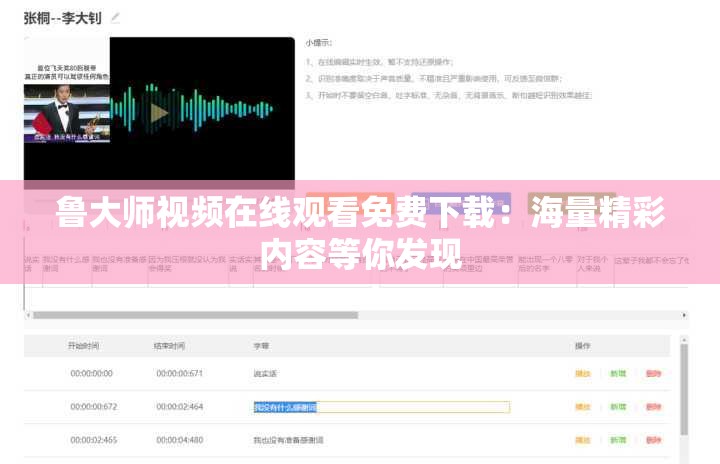Click the horizontal timeline scrollbar thumb
Image resolution: width=720 pixels, height=464 pixels.
coord(196,315)
